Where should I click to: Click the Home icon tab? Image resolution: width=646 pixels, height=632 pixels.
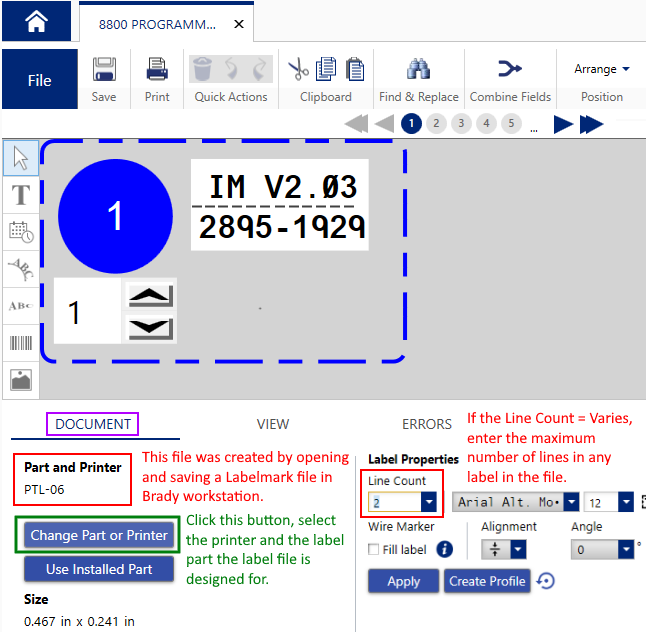pyautogui.click(x=36, y=21)
